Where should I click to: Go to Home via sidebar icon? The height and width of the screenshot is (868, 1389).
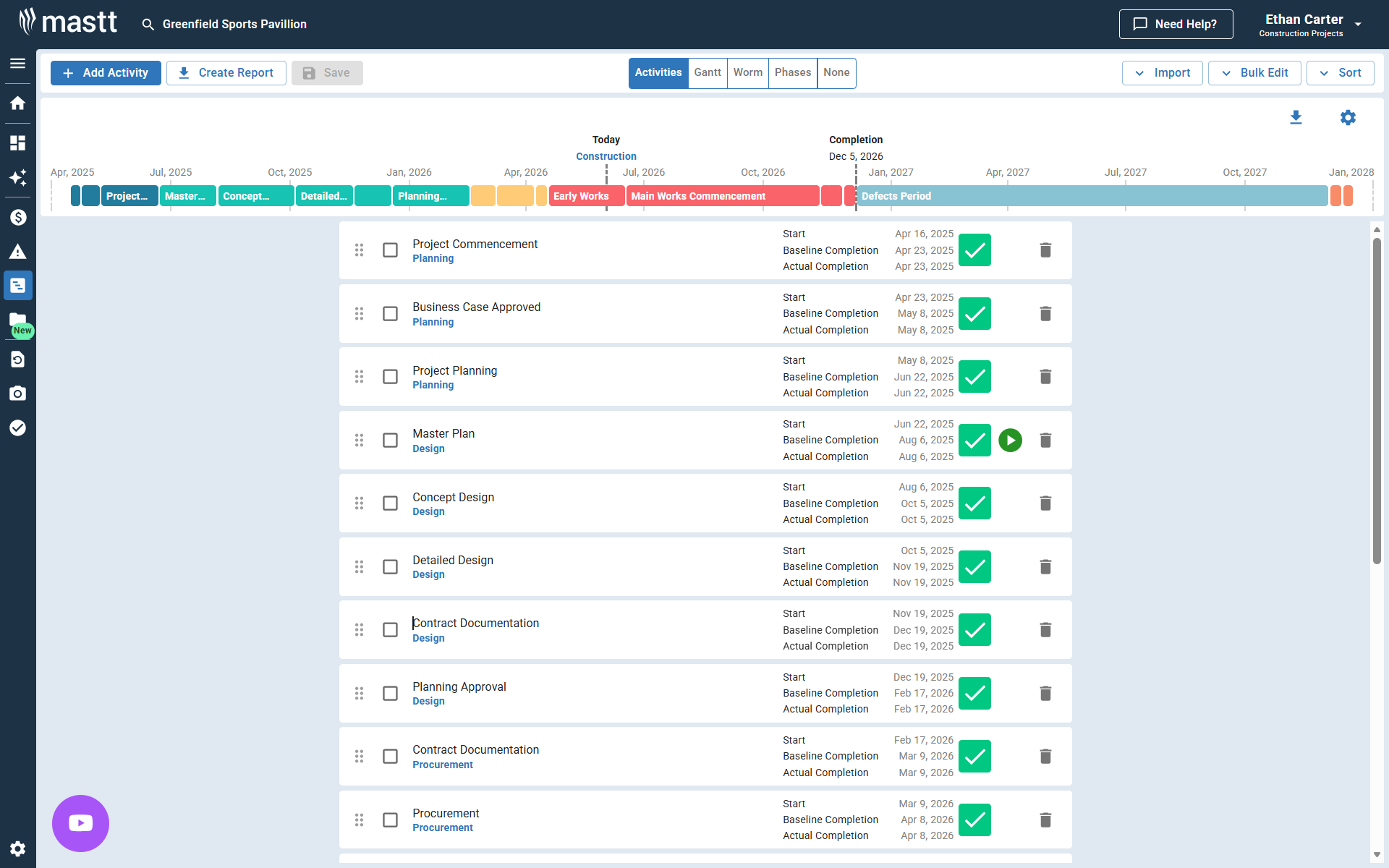pos(18,103)
